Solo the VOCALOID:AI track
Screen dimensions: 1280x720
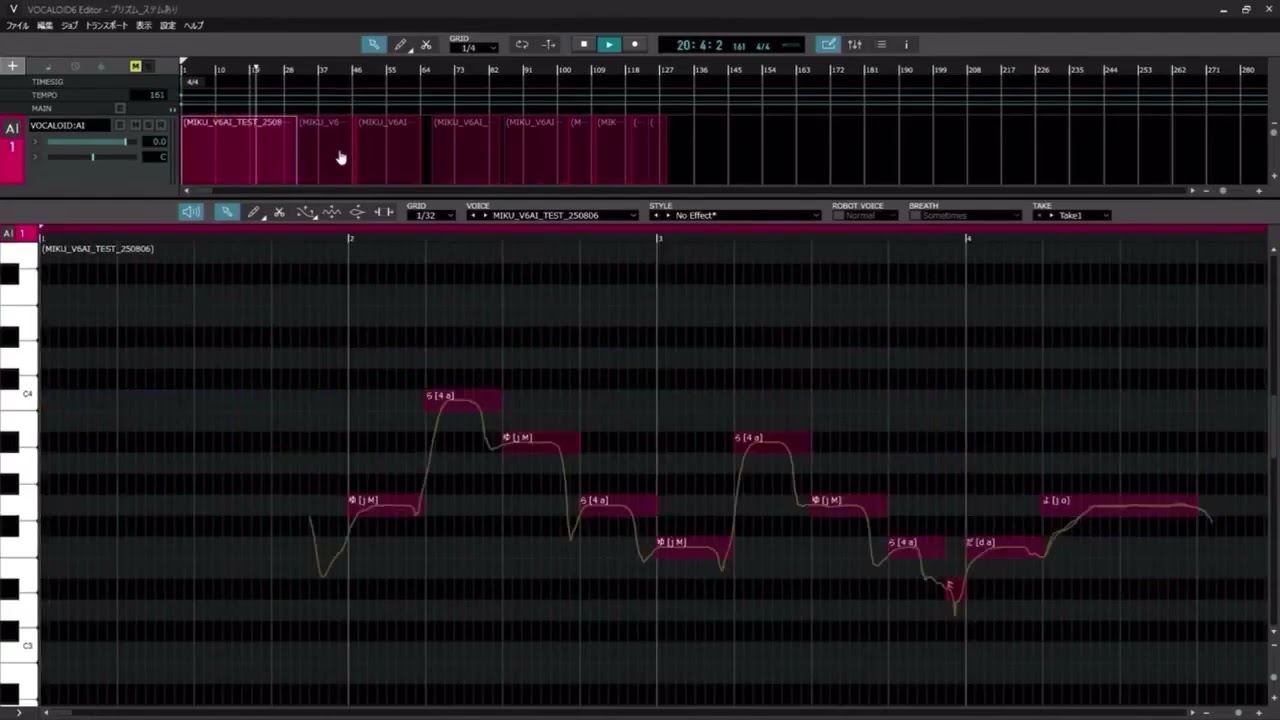click(x=148, y=125)
